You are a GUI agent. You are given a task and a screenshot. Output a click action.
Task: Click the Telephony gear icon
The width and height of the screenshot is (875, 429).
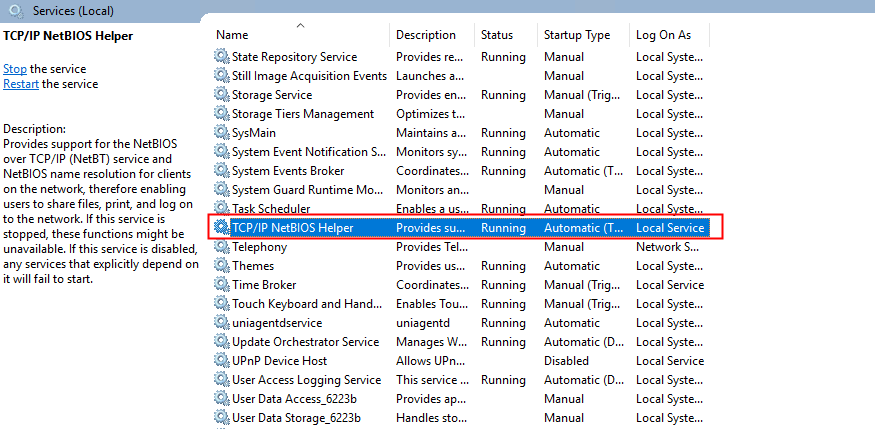point(222,247)
